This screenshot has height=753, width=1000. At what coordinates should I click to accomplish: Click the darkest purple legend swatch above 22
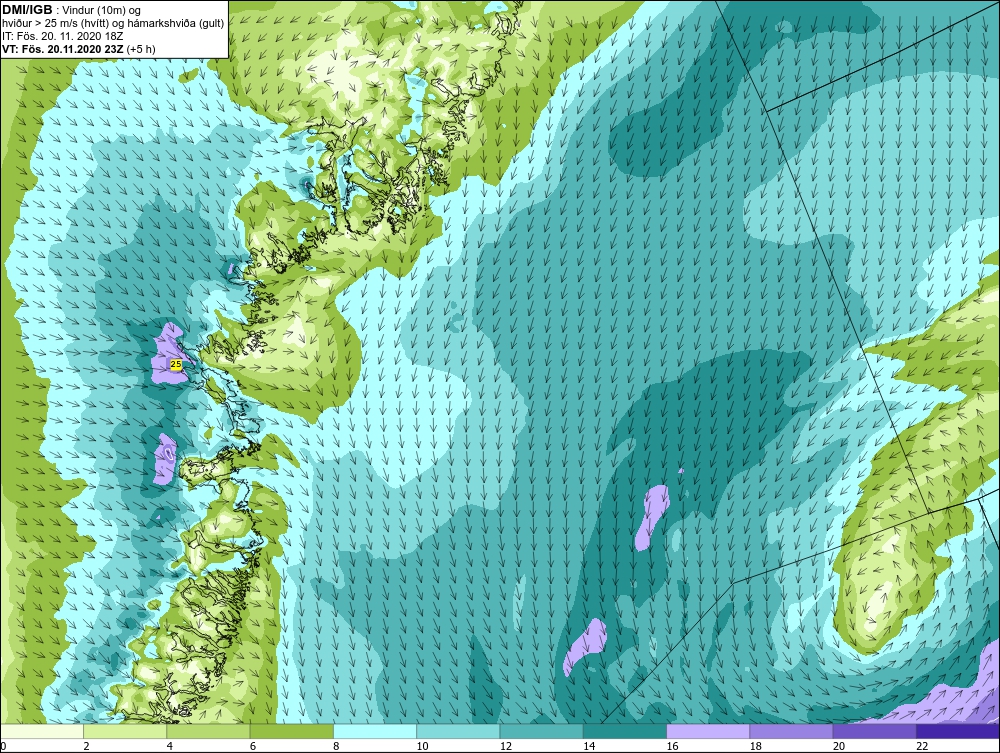(958, 731)
